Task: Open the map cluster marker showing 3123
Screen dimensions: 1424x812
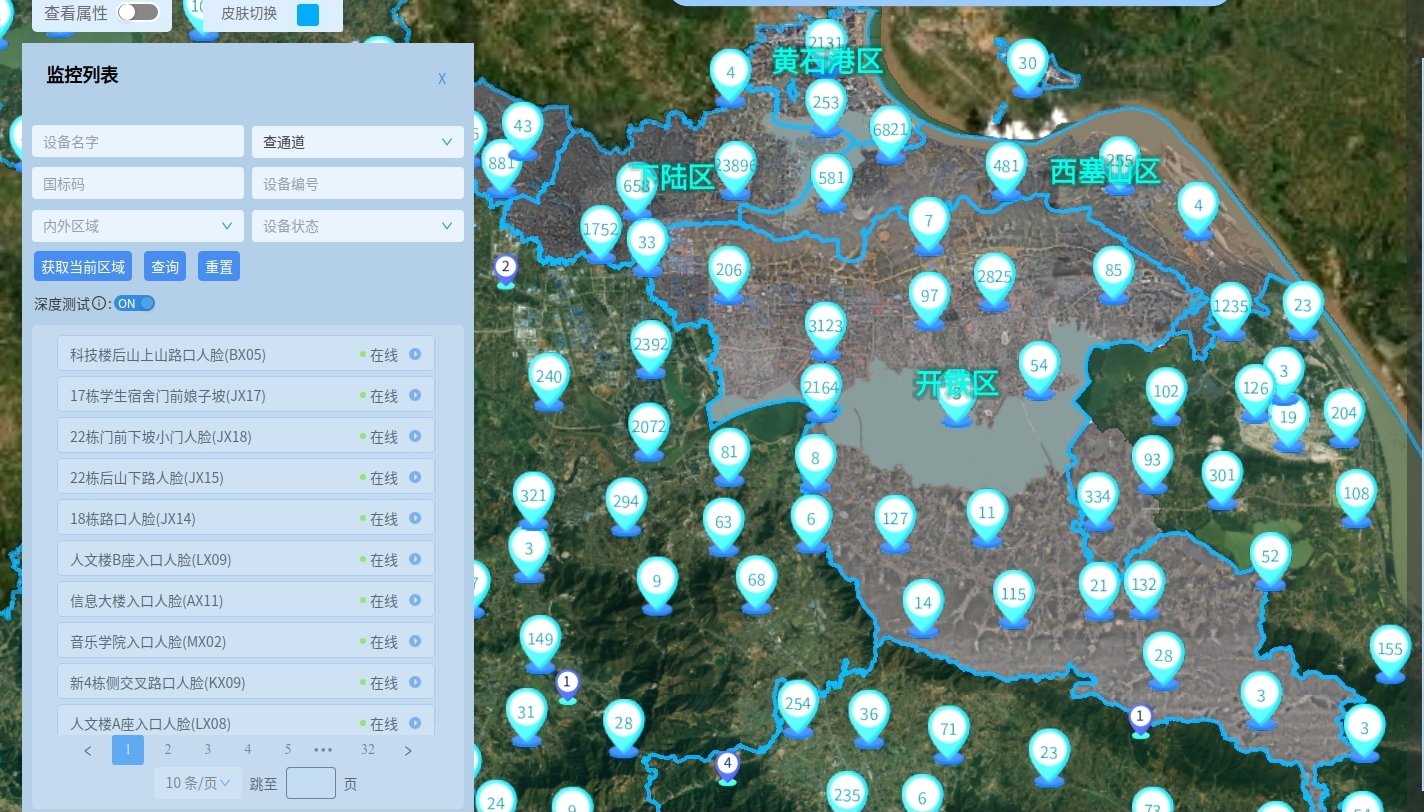Action: point(825,330)
